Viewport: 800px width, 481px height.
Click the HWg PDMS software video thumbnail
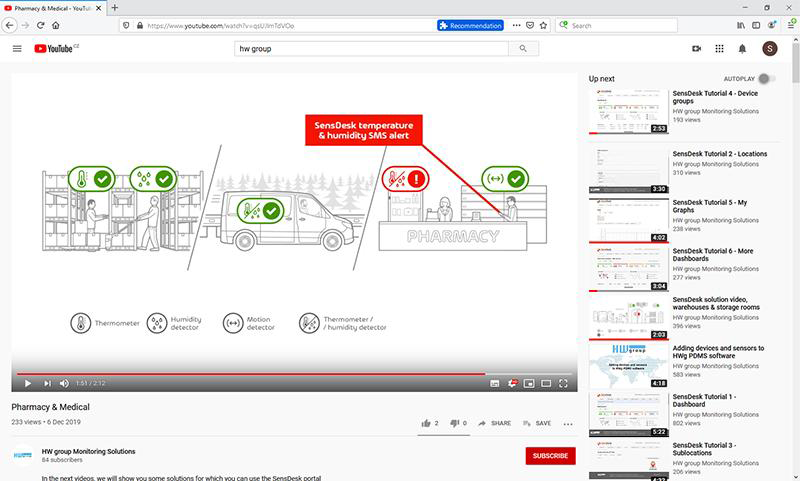[x=629, y=366]
